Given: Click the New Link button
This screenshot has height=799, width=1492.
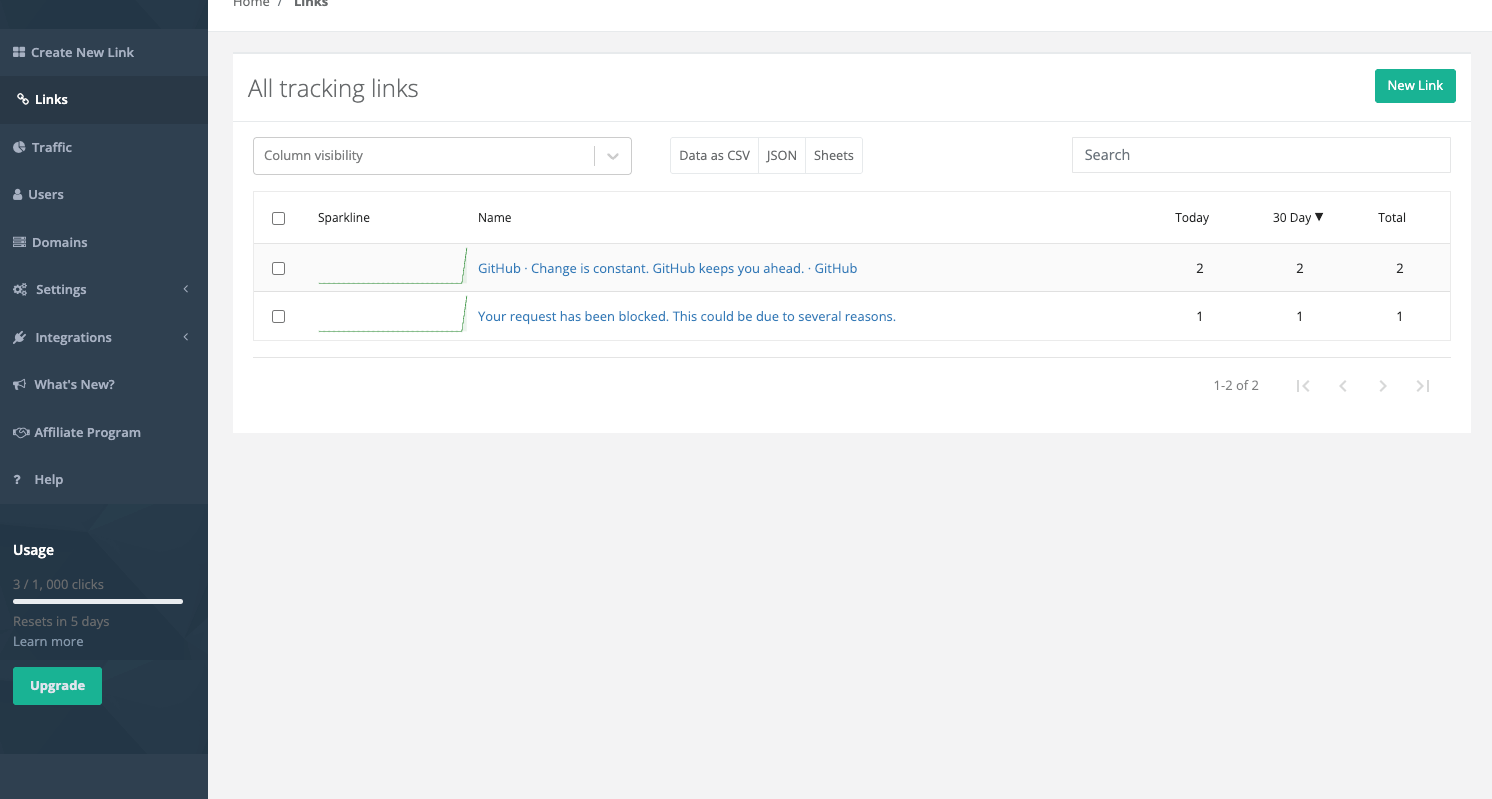Looking at the screenshot, I should [x=1415, y=85].
